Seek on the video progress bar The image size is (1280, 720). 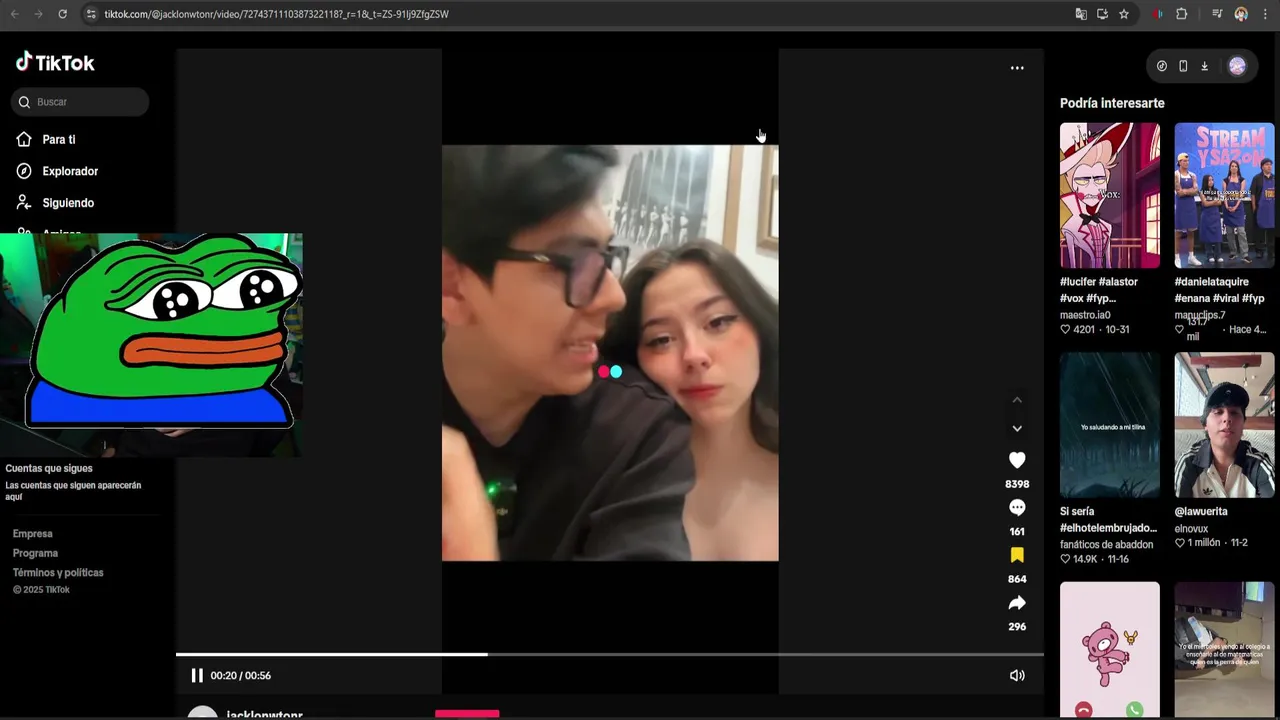click(x=610, y=655)
